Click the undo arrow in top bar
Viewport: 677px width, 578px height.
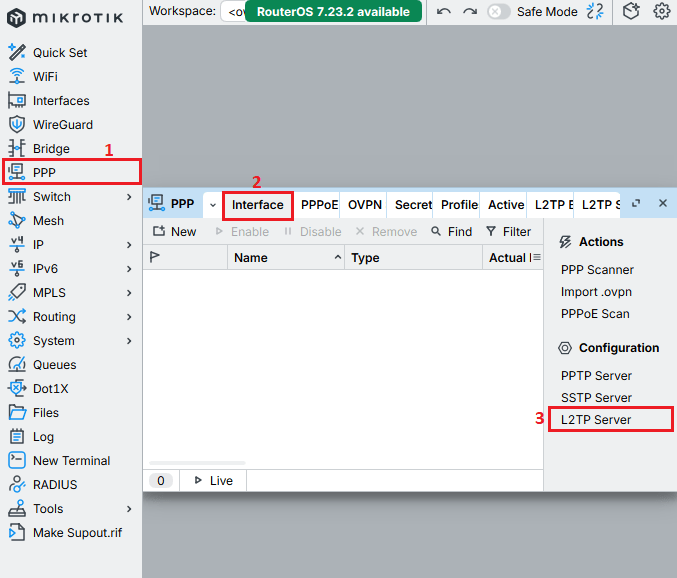(x=443, y=12)
